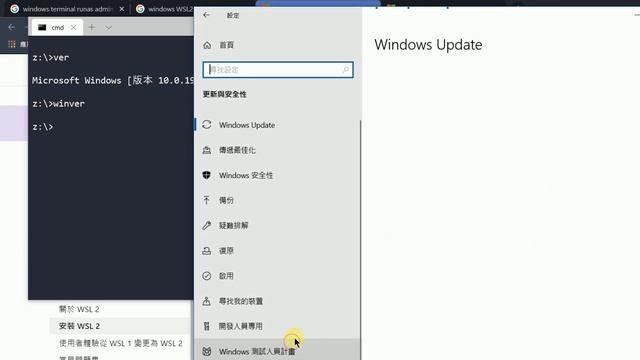Click the Windows security shield icon
640x360 pixels.
(x=207, y=175)
